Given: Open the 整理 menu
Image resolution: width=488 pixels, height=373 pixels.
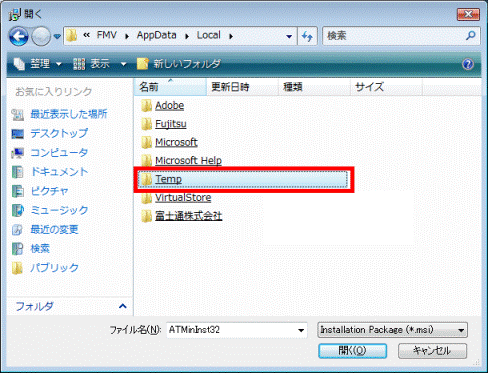Looking at the screenshot, I should click(x=38, y=63).
